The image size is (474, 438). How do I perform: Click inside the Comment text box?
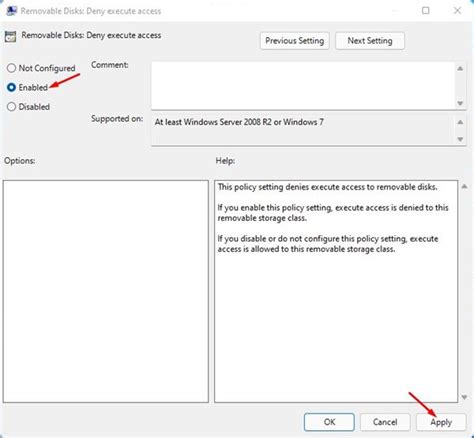click(x=303, y=85)
